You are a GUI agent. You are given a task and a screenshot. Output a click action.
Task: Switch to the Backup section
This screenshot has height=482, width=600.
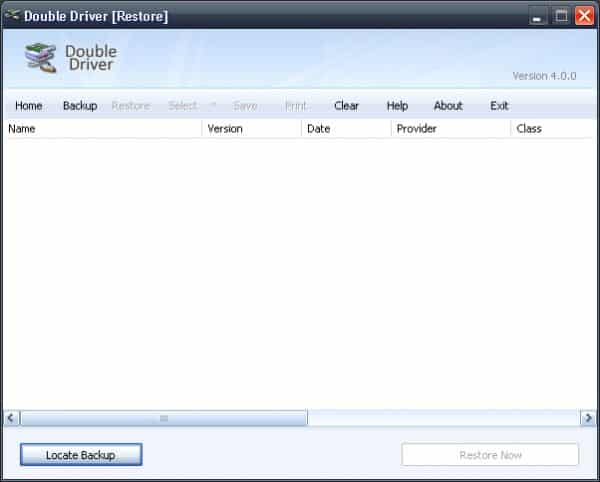(x=80, y=106)
